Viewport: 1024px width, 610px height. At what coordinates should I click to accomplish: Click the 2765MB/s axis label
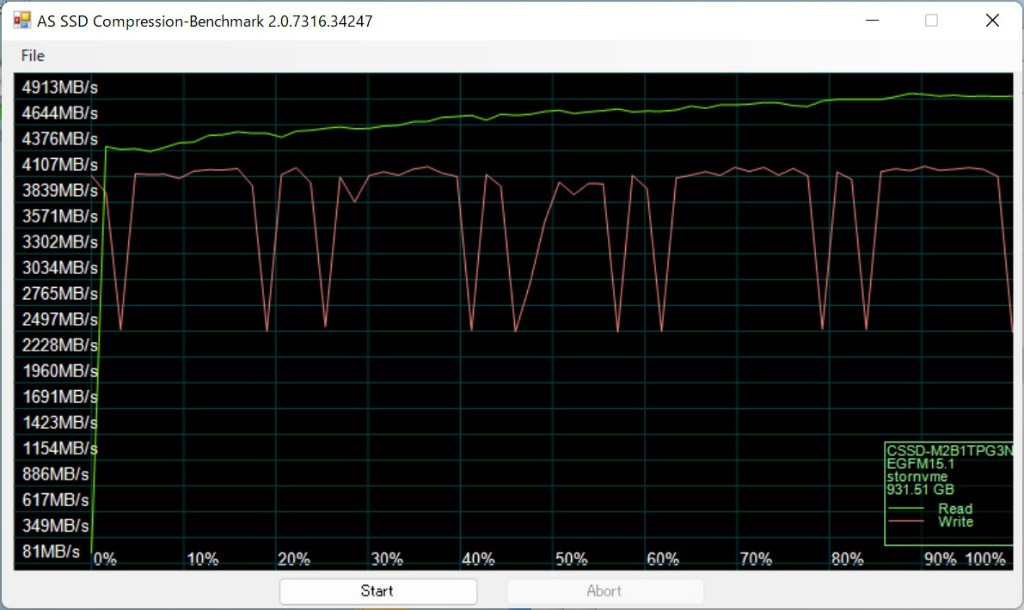tap(59, 293)
